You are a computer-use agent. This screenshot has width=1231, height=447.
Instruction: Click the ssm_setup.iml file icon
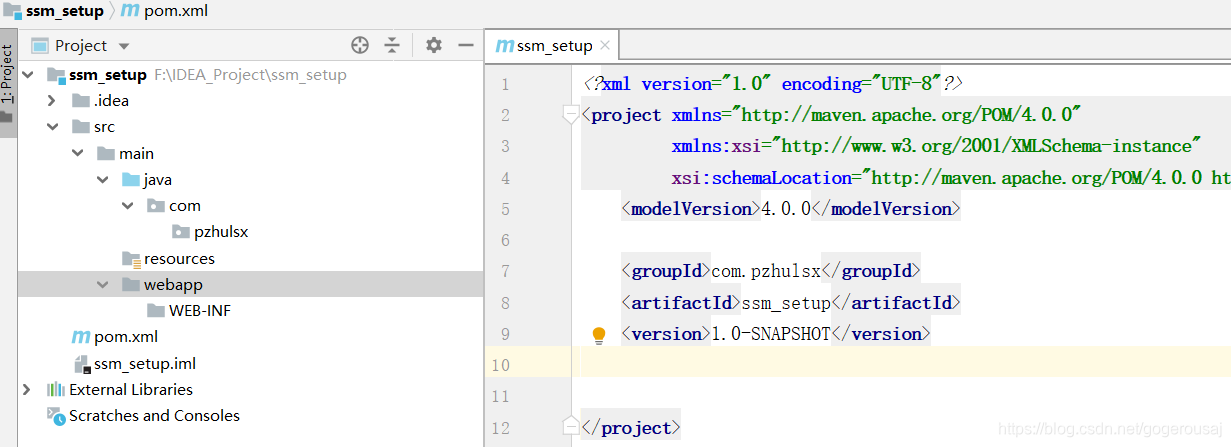[80, 364]
